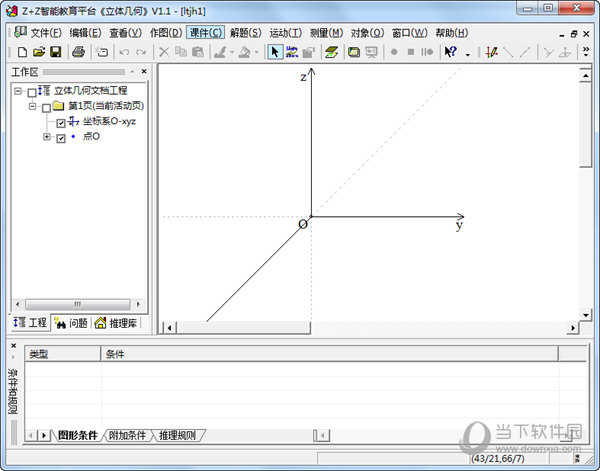Toggle checkbox for 坐标系O-xyz
The image size is (600, 471).
coord(61,123)
